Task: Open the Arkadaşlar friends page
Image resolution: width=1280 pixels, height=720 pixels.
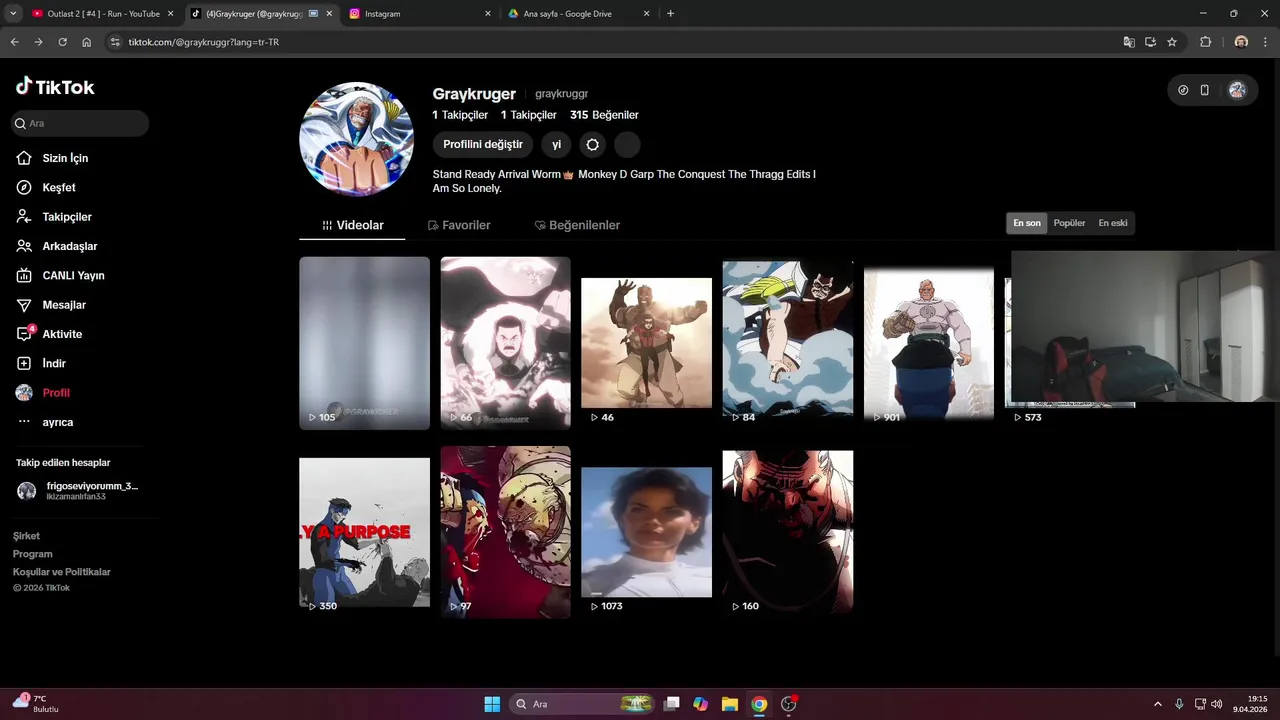Action: pyautogui.click(x=69, y=246)
